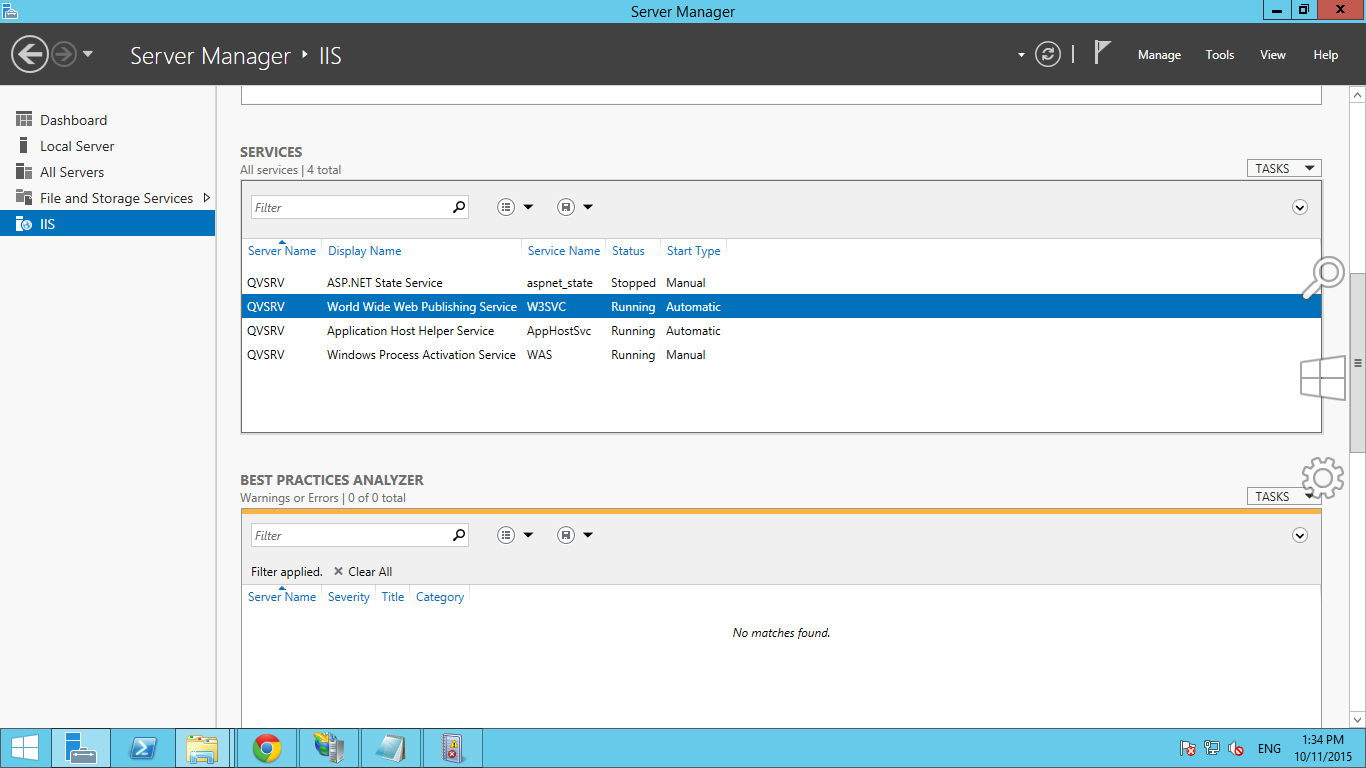This screenshot has height=768, width=1366.
Task: Click the Windows Start button
Action: point(25,748)
